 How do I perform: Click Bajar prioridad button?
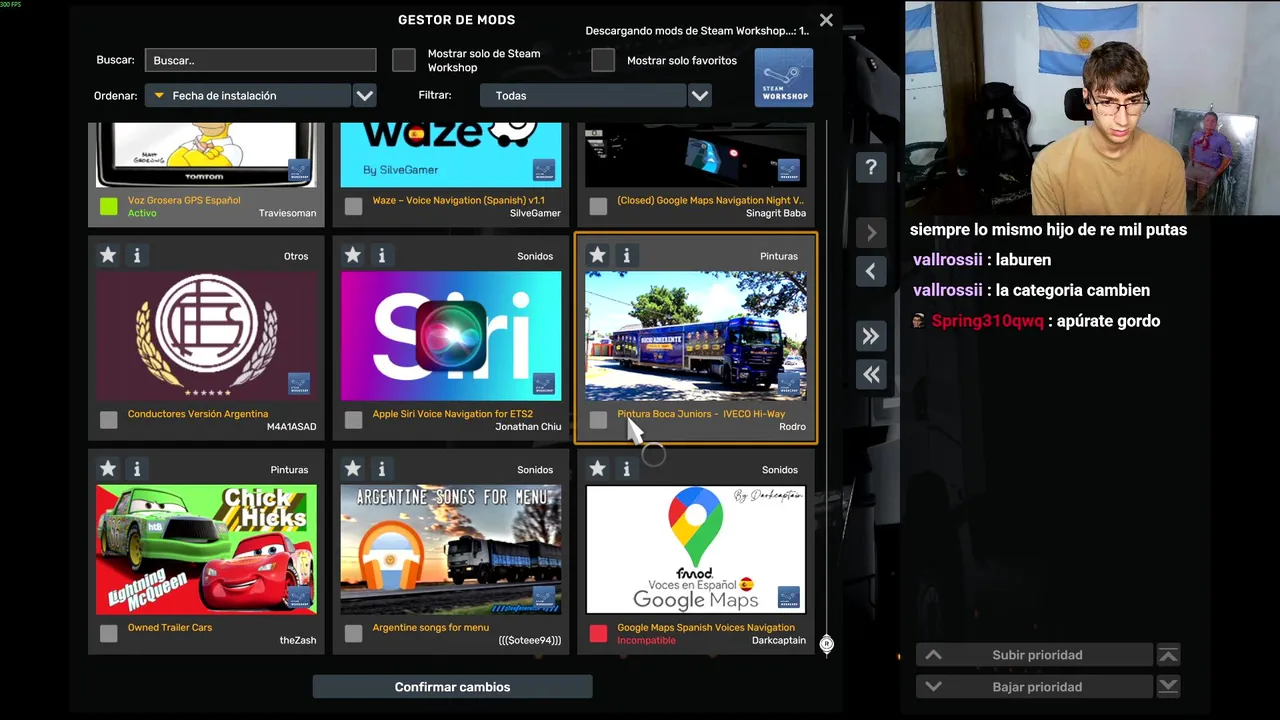(1034, 687)
